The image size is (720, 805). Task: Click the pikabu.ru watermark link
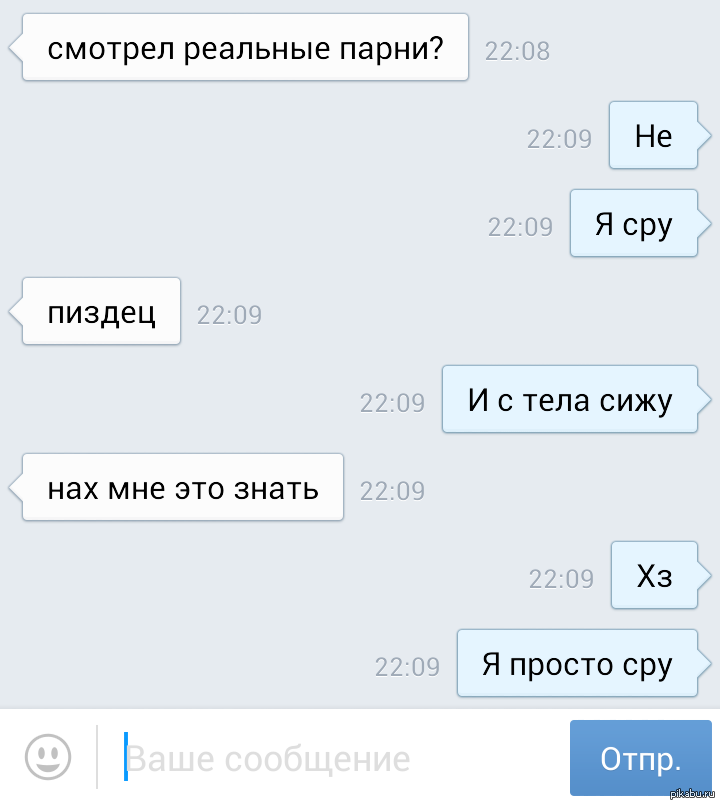click(693, 794)
